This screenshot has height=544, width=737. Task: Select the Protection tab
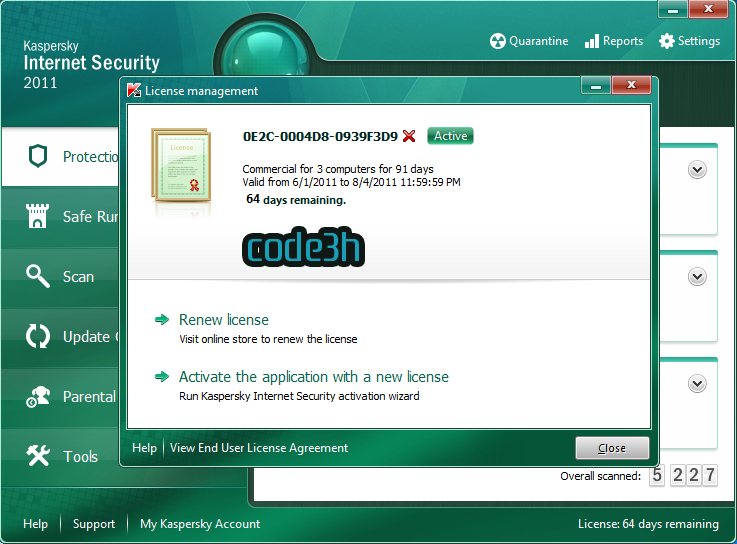point(60,157)
